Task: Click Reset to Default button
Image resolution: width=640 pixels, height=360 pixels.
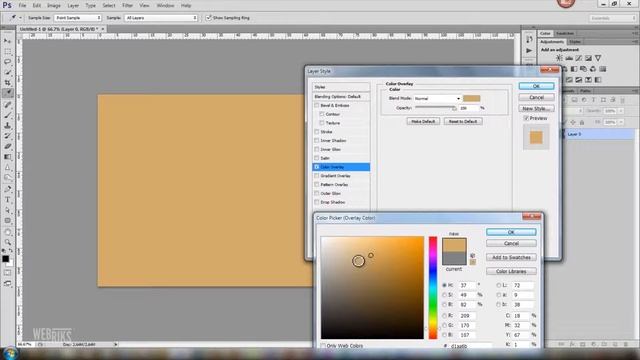Action: [x=463, y=121]
